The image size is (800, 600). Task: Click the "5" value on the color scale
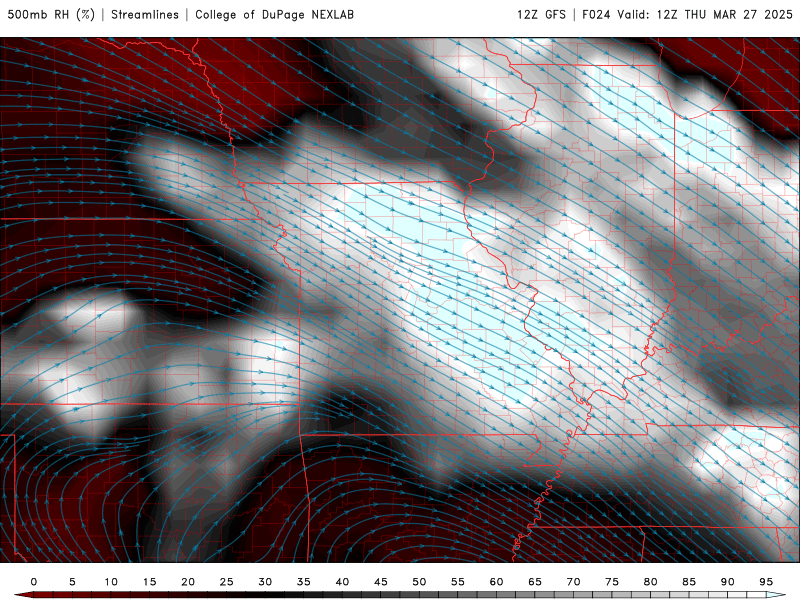coord(72,582)
